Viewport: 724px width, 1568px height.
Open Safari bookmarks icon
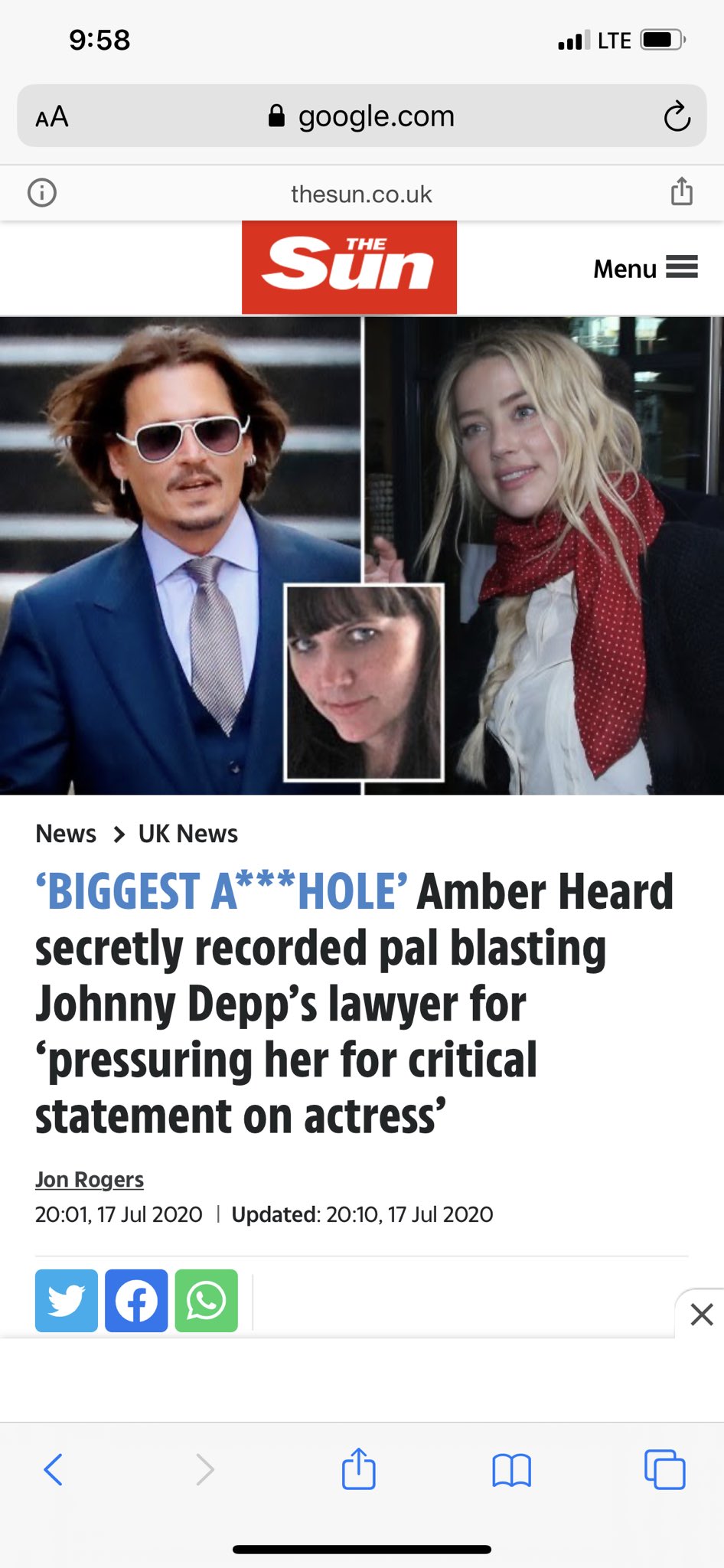click(x=511, y=1470)
